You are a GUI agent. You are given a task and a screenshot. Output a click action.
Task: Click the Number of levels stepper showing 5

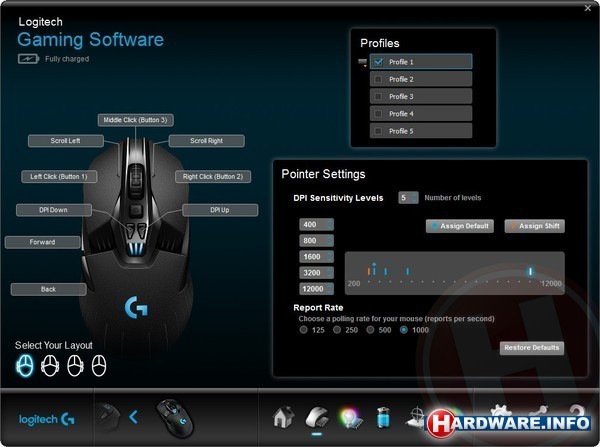(x=408, y=198)
